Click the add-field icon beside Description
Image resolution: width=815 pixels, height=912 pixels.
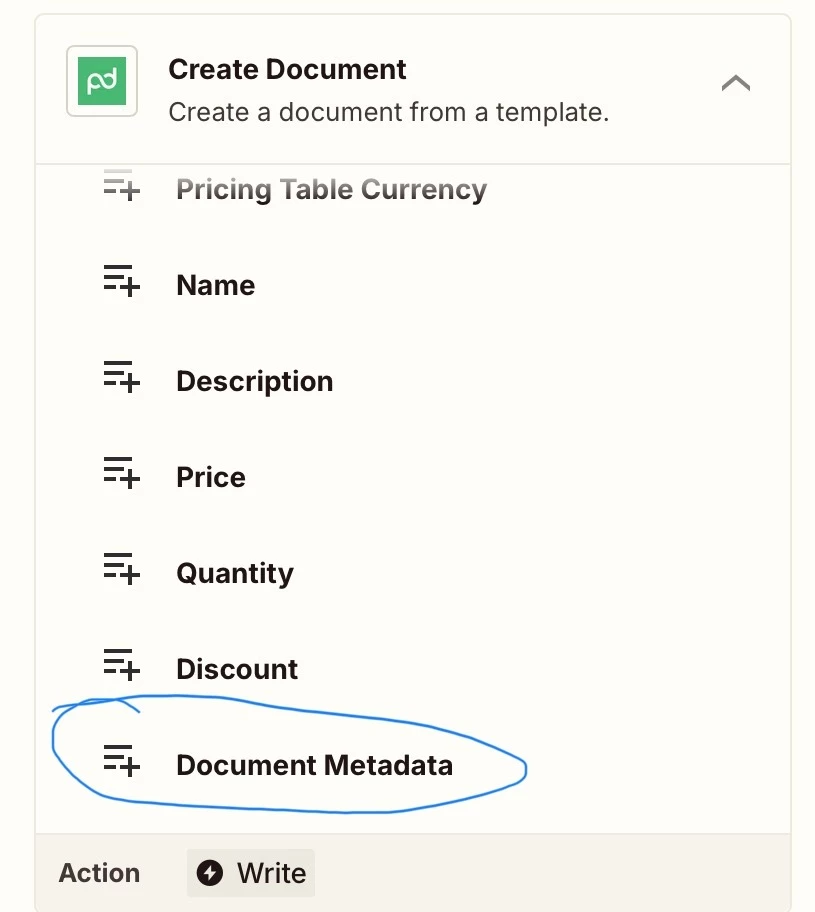(x=122, y=377)
